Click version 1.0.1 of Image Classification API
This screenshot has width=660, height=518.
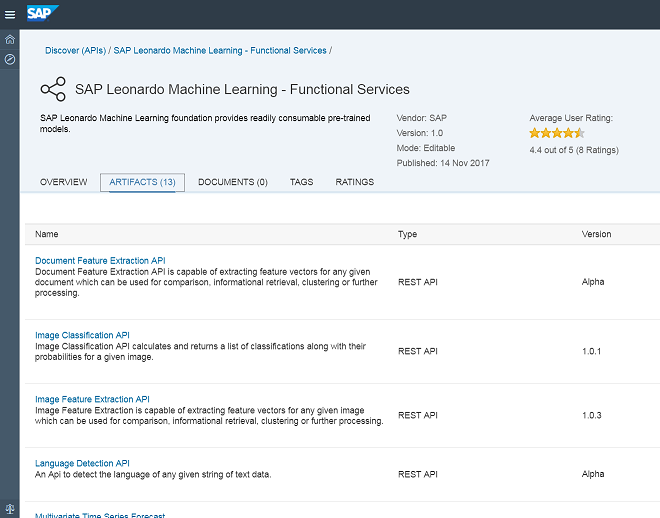pyautogui.click(x=591, y=351)
